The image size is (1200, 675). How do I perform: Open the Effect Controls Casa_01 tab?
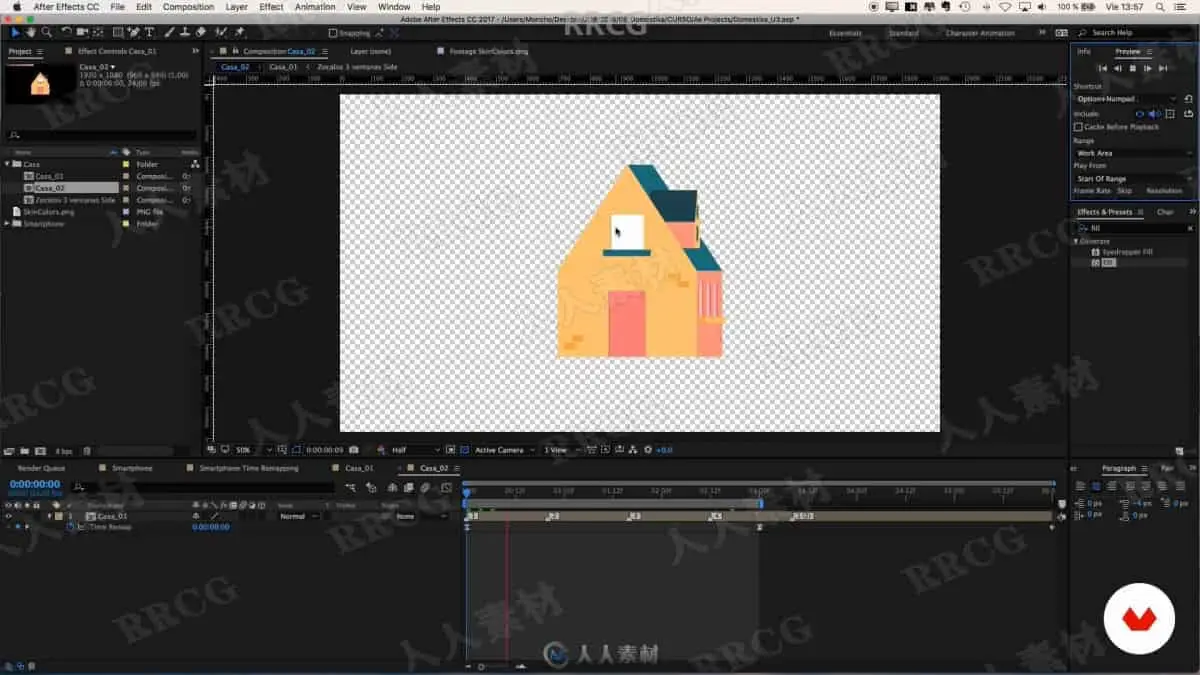117,50
